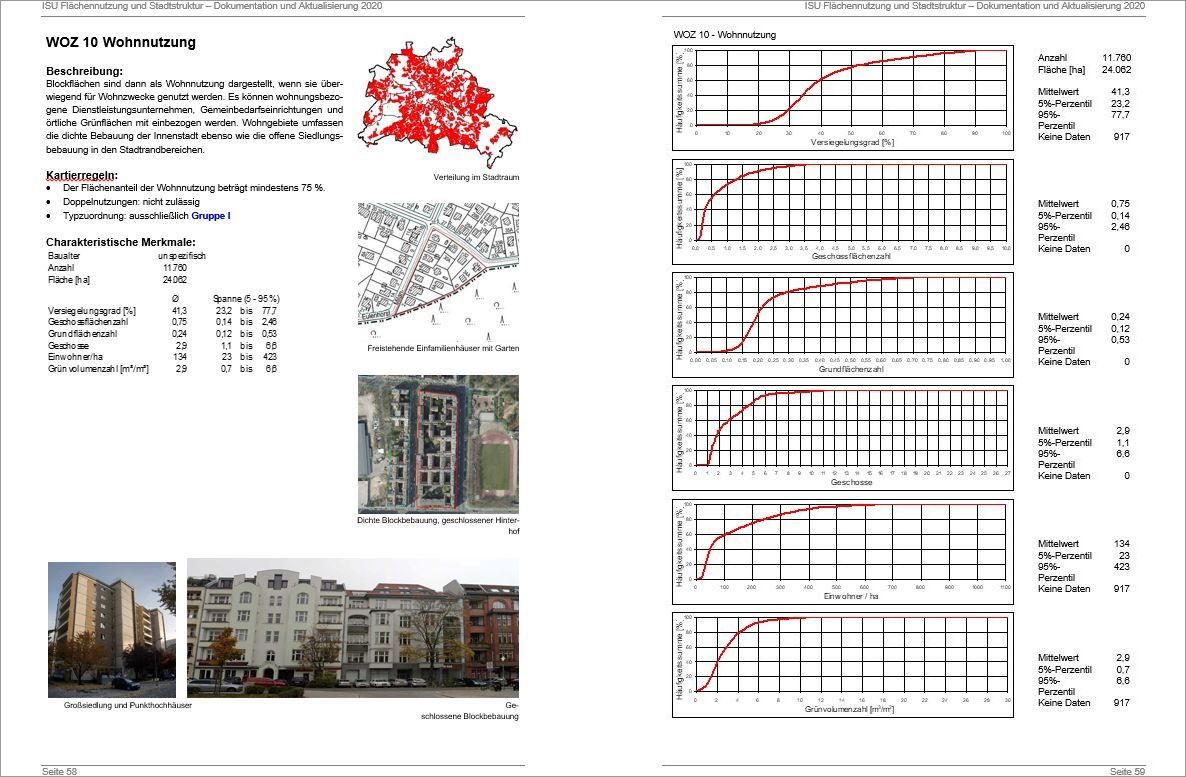Open the high-rise tower photo
The width and height of the screenshot is (1186, 777).
tap(112, 629)
